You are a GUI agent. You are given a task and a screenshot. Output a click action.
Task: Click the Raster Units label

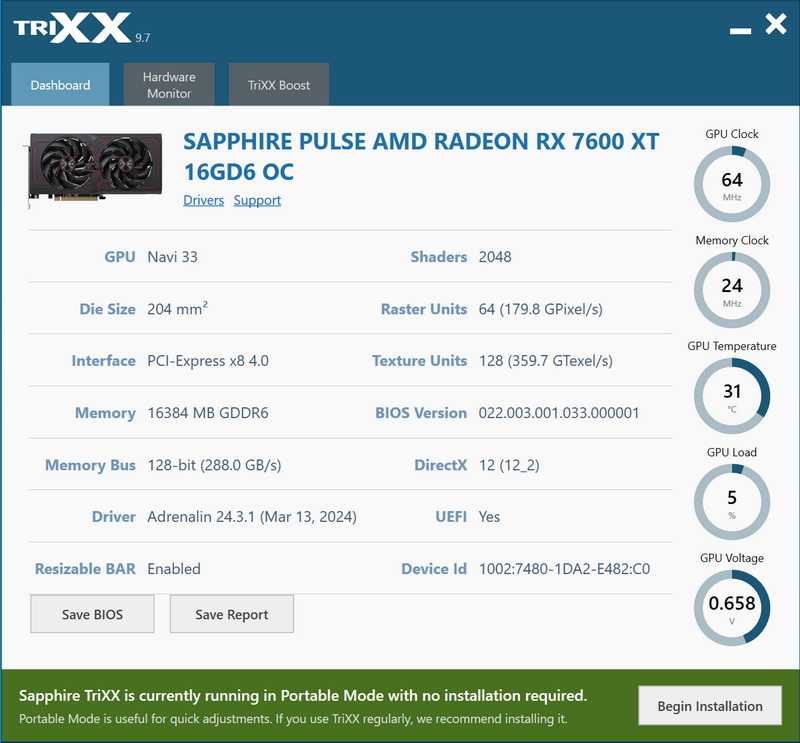(x=424, y=309)
